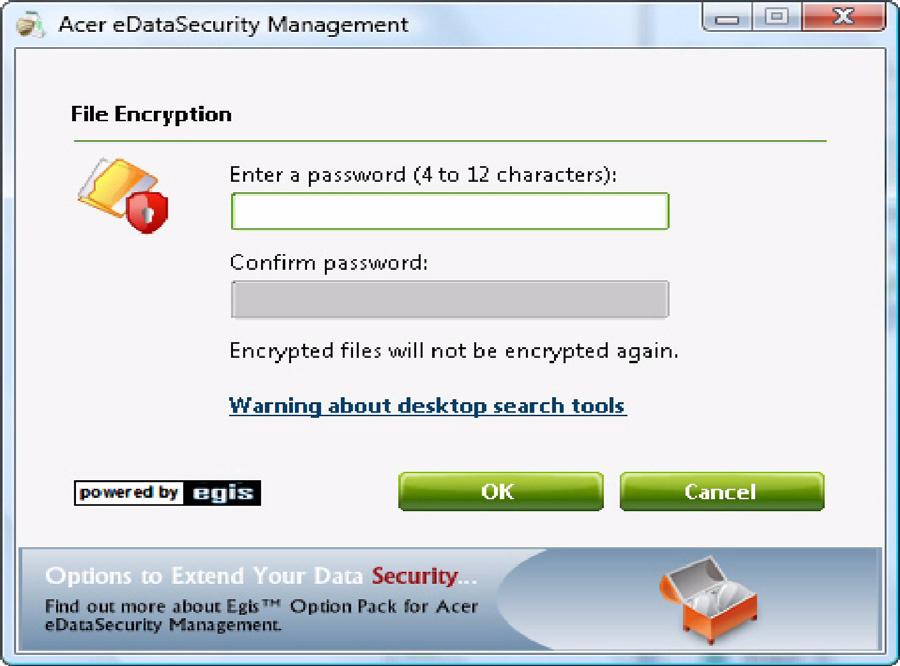Click the Acer eDataSecurity title bar icon
This screenshot has height=666, width=900.
click(29, 25)
